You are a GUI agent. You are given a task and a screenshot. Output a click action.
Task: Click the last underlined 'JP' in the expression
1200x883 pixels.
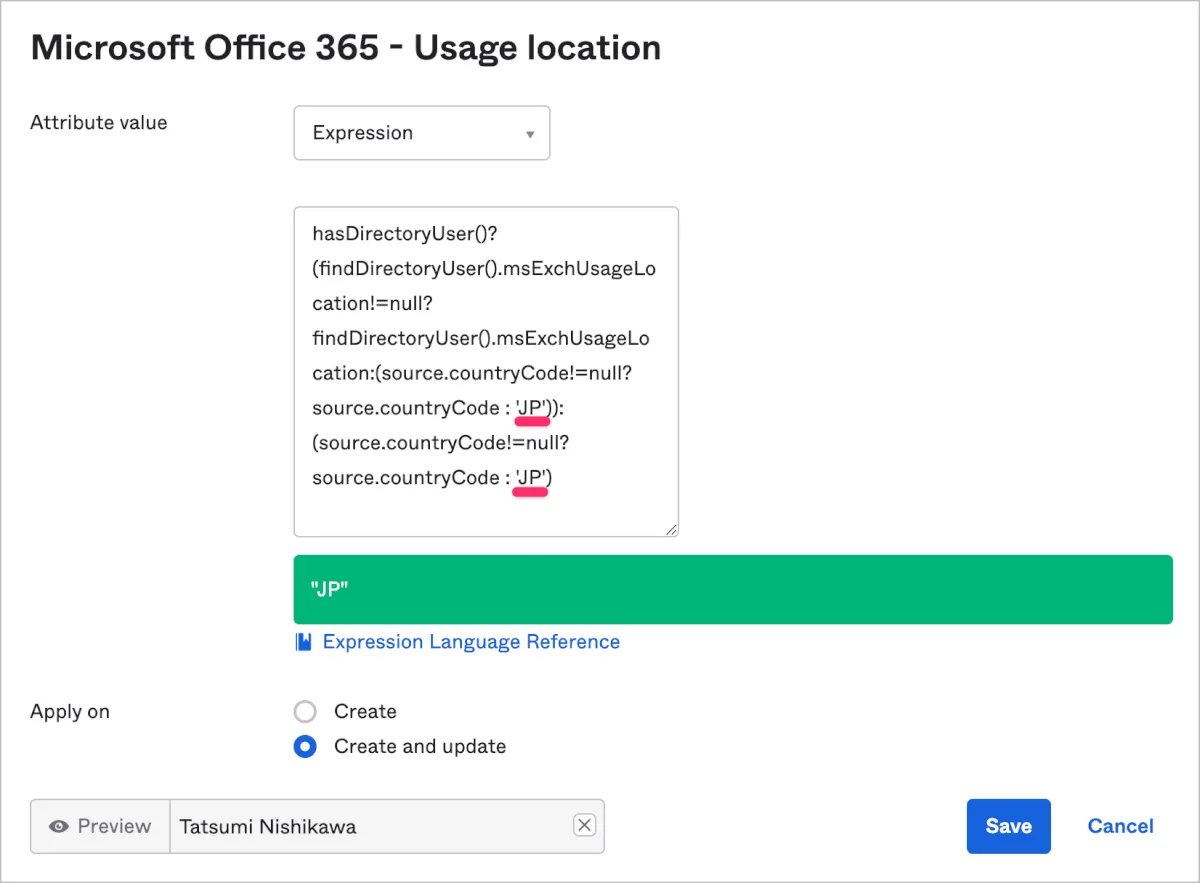[x=530, y=478]
